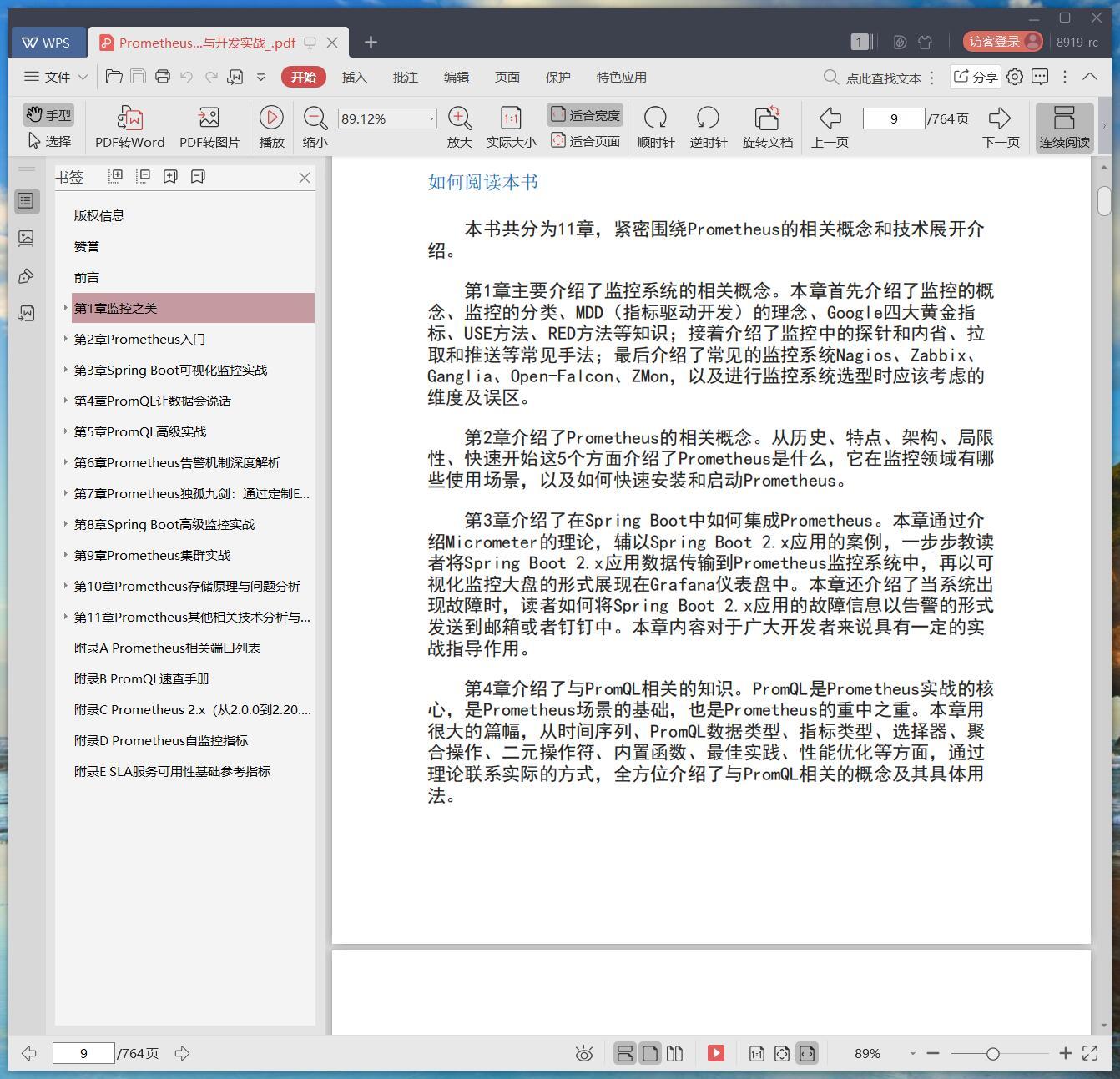The width and height of the screenshot is (1120, 1079).
Task: Open the skin (T-shirt) icon in title bar
Action: [x=925, y=42]
